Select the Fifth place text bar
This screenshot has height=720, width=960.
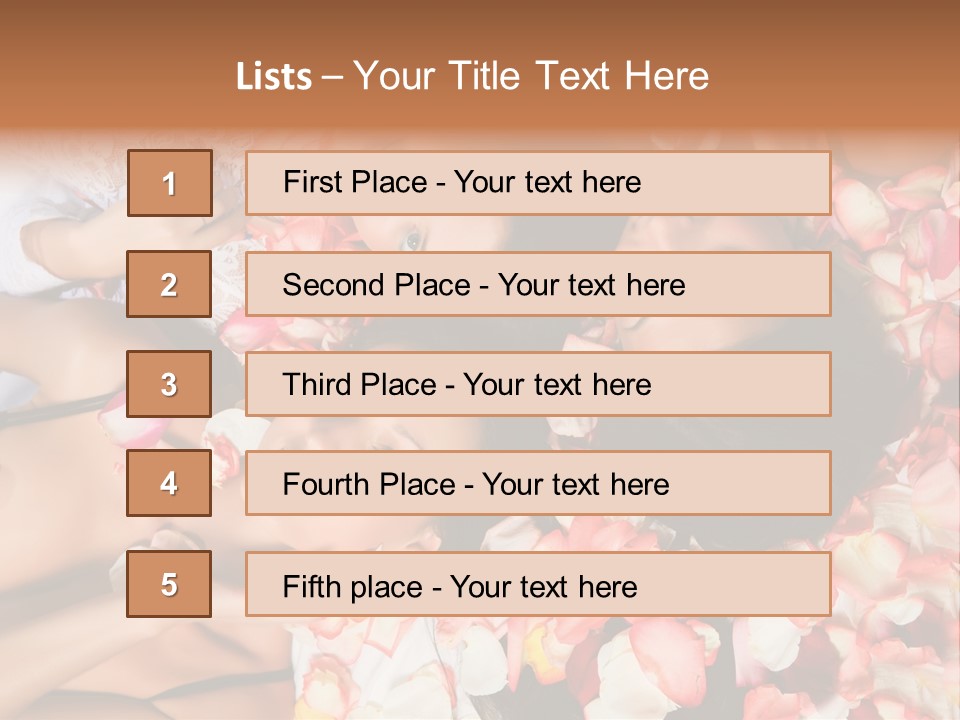click(x=538, y=584)
